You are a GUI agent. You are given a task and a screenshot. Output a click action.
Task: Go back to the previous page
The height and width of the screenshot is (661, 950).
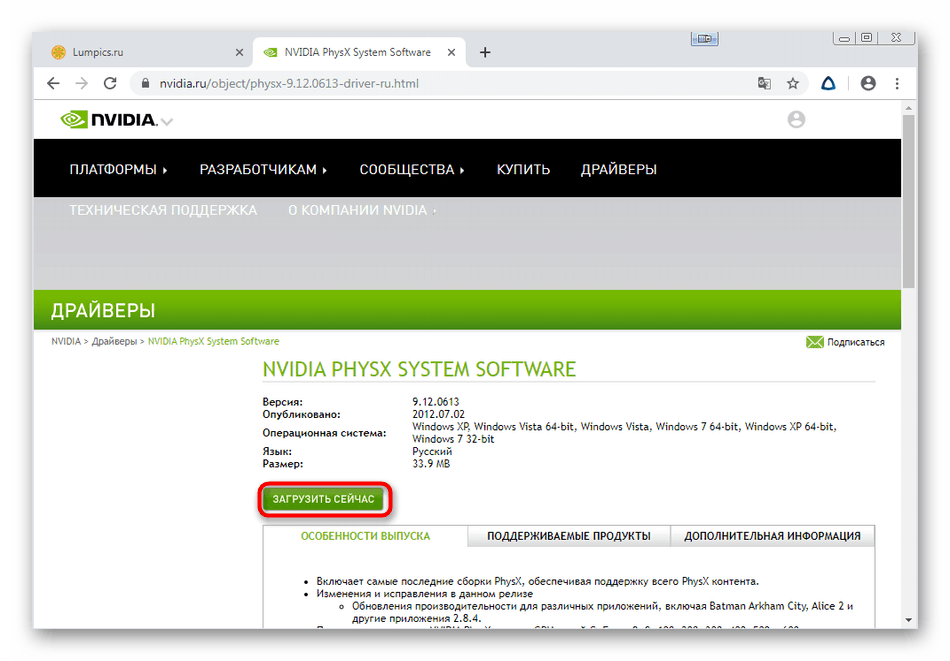pyautogui.click(x=53, y=84)
